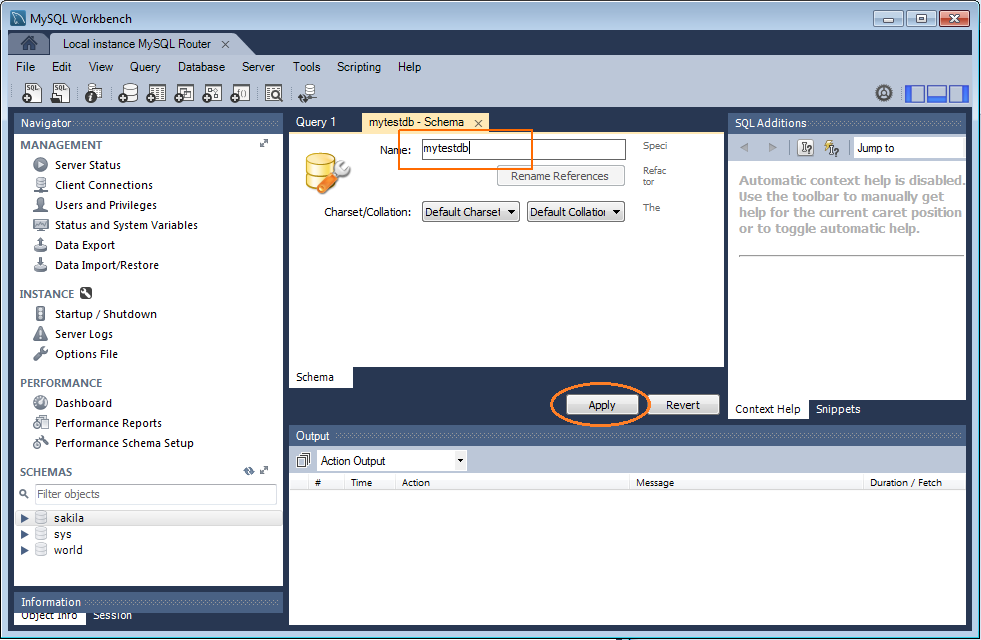The height and width of the screenshot is (640, 981).
Task: Click the INSTANCE wrench icon
Action: click(86, 293)
